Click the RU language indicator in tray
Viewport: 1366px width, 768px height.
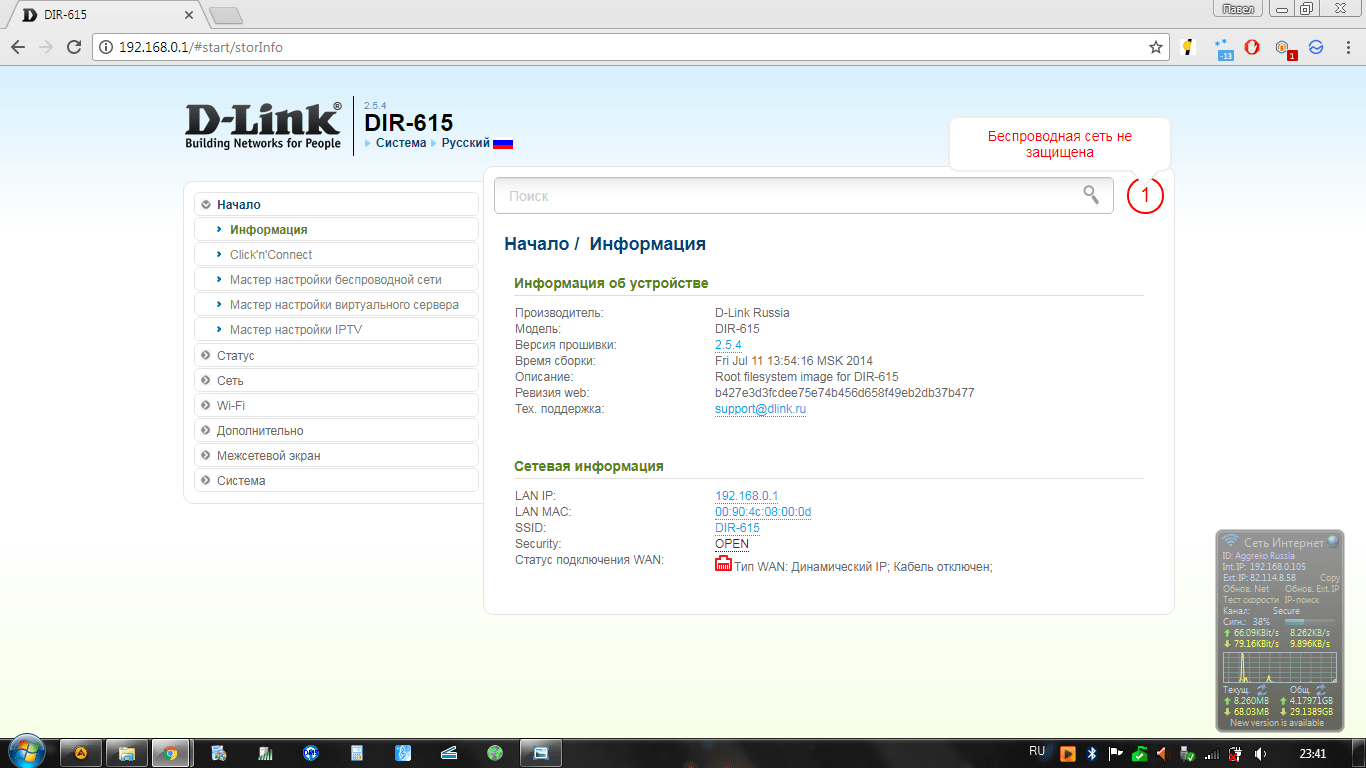[x=1037, y=751]
